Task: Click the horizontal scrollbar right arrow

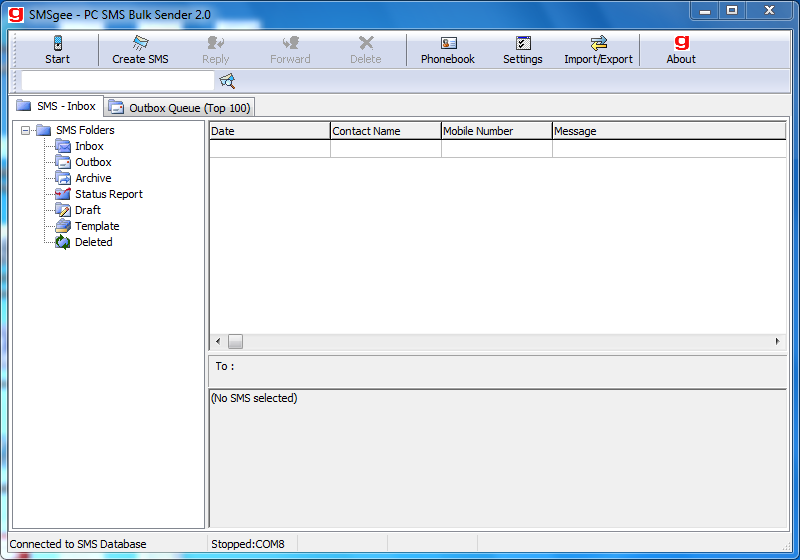Action: coord(778,341)
